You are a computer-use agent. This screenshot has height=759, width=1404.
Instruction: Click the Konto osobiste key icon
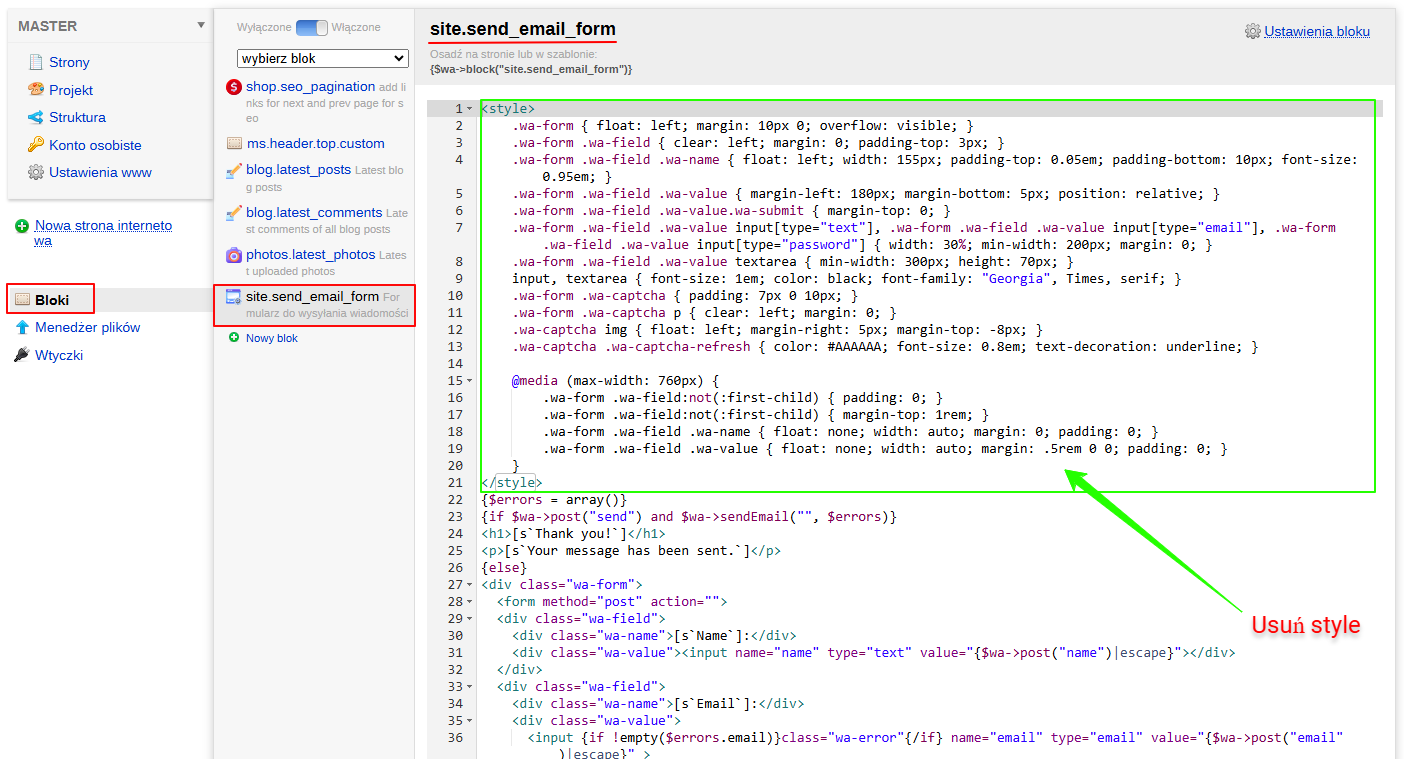(x=36, y=145)
